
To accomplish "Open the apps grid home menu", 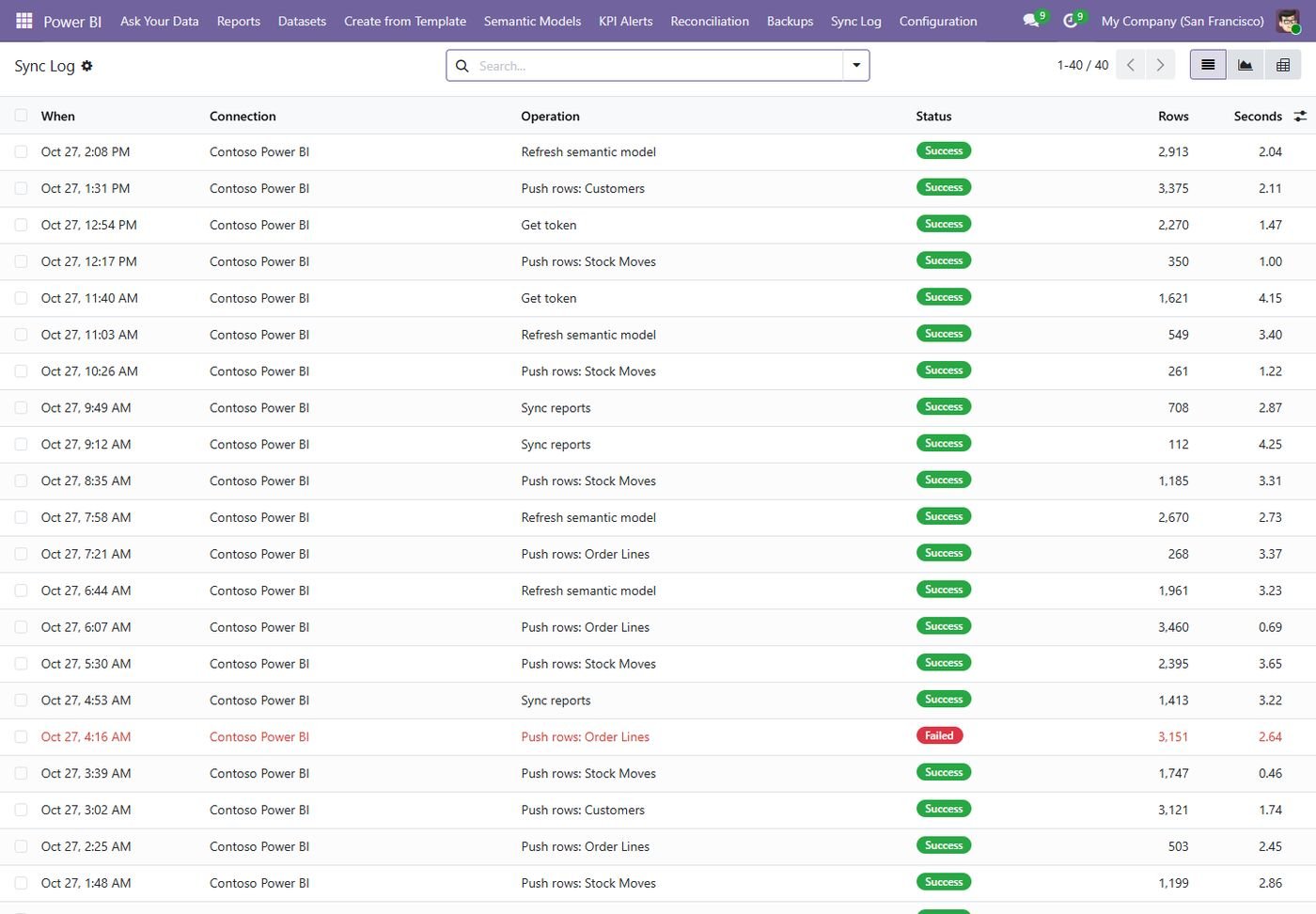I will point(24,21).
